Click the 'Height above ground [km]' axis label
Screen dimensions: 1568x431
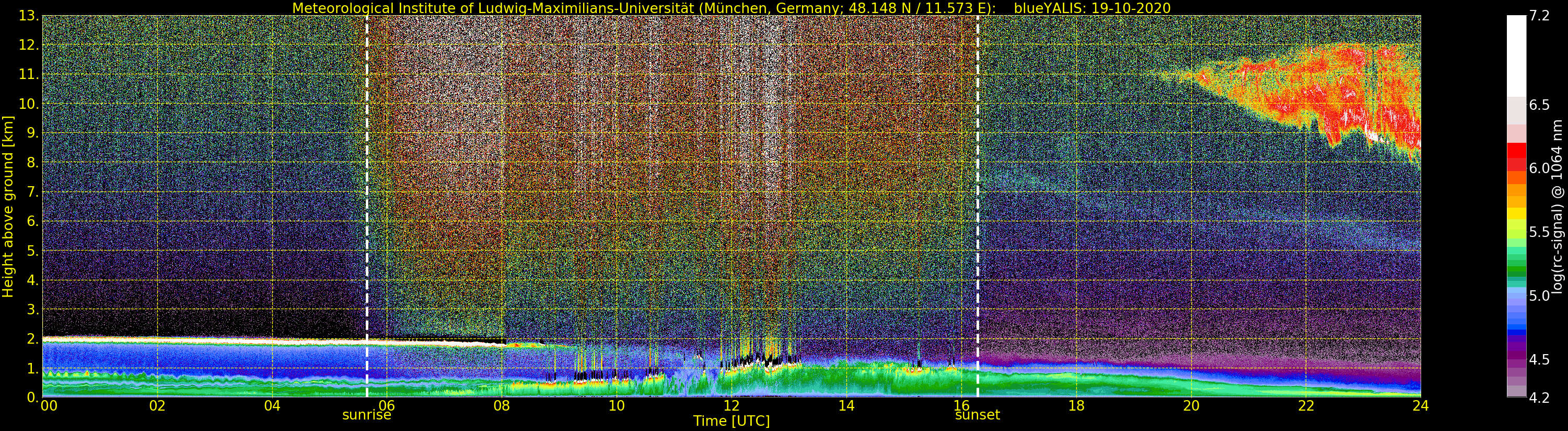point(8,207)
